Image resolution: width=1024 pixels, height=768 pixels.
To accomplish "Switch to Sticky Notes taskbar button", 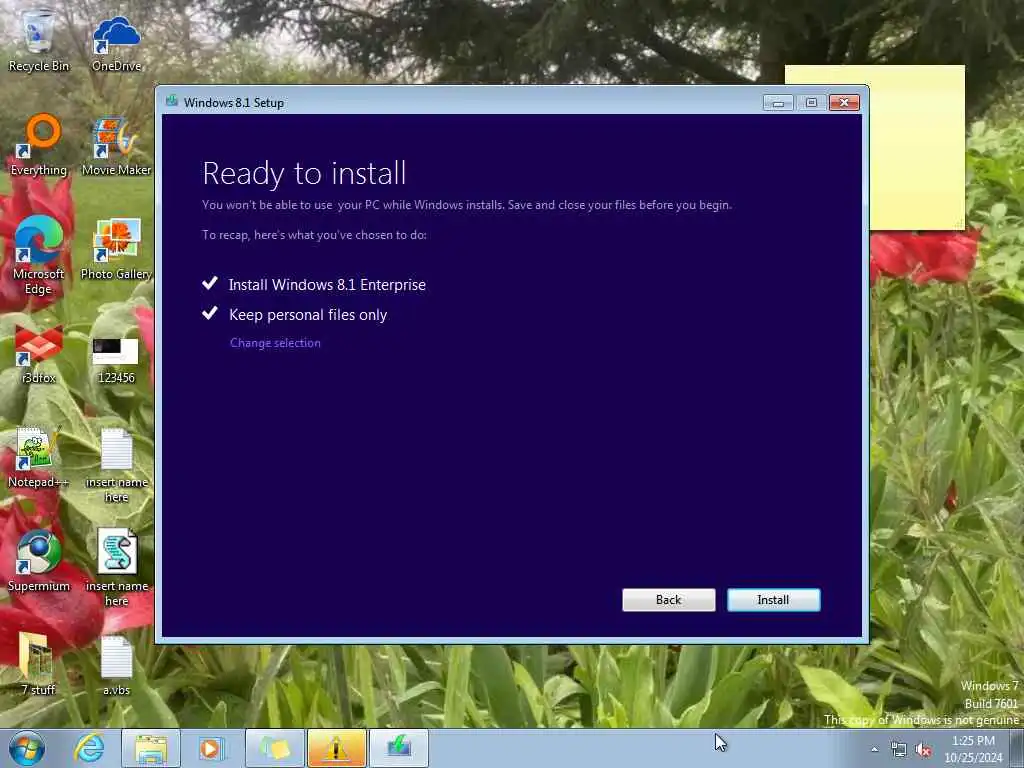I will click(275, 748).
